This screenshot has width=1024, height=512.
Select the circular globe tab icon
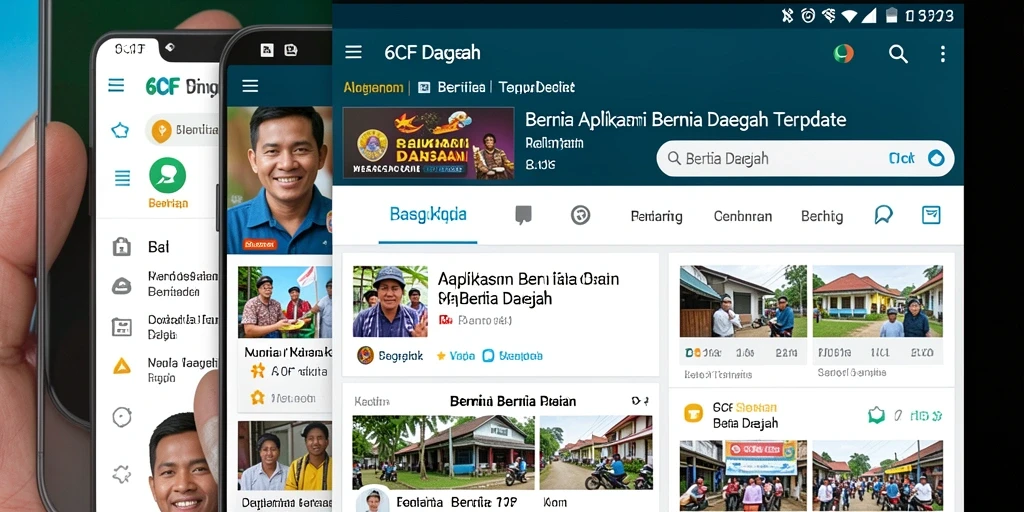[581, 215]
